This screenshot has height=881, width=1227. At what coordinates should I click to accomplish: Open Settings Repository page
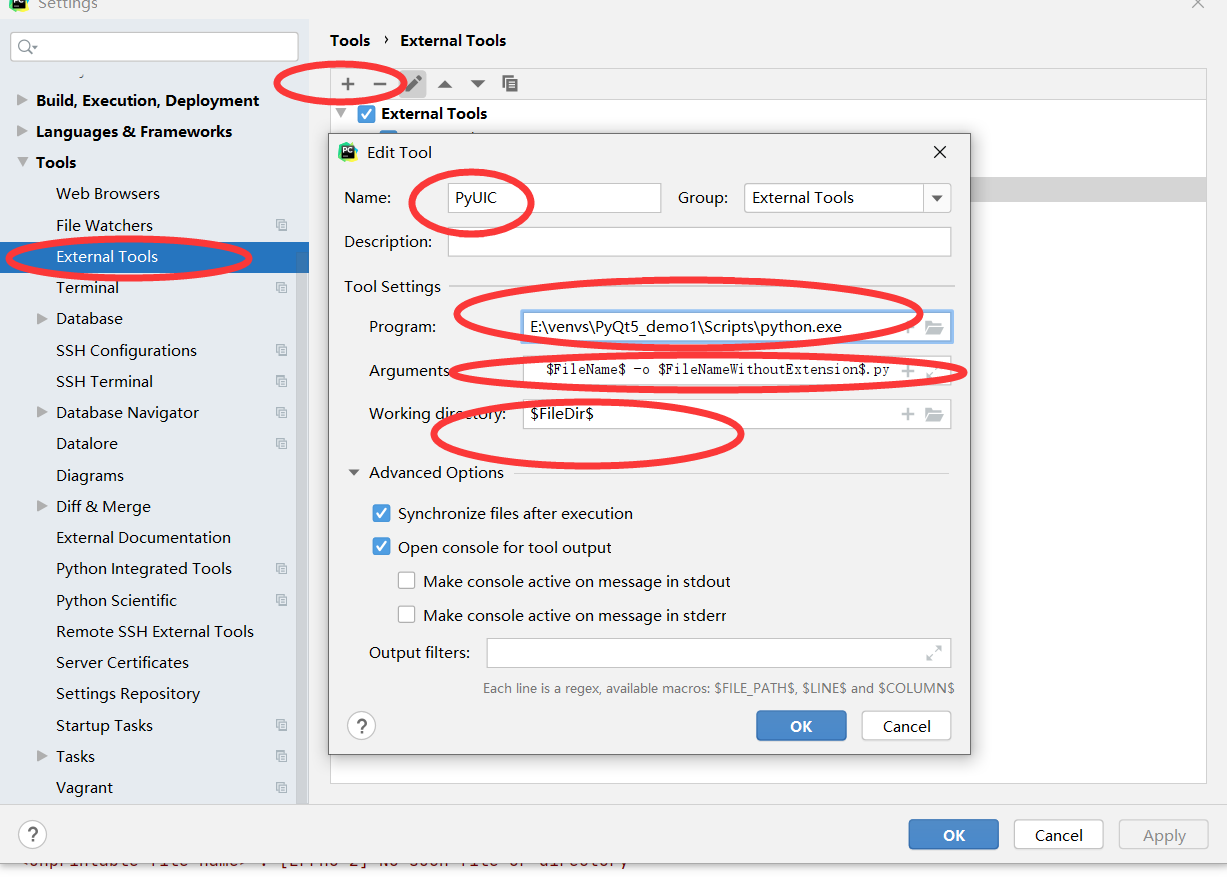coord(128,694)
